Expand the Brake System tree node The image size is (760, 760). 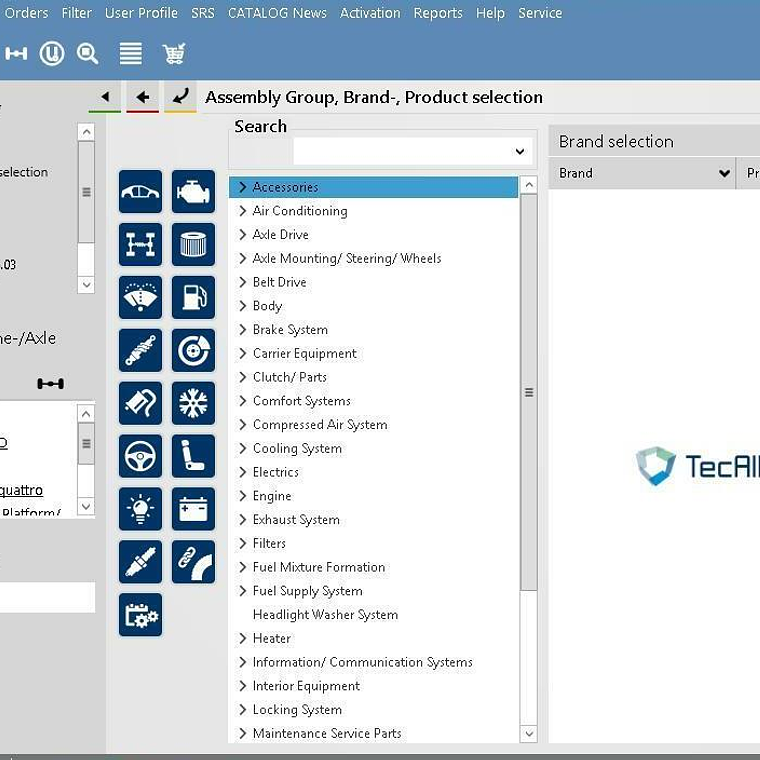243,330
